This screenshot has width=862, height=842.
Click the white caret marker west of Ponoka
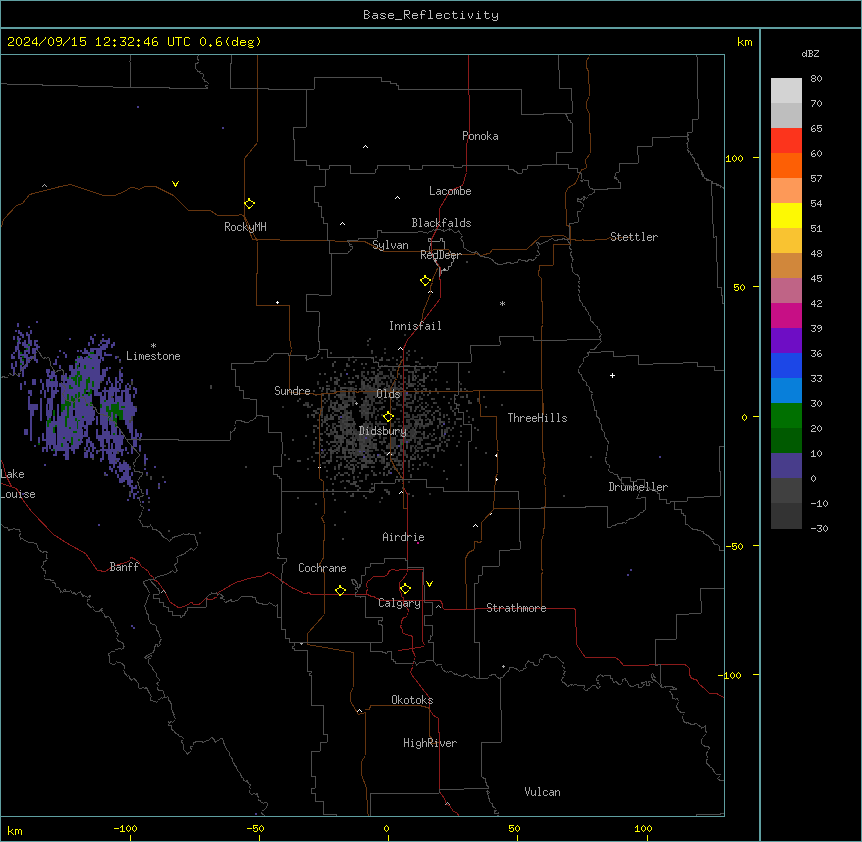pyautogui.click(x=366, y=147)
